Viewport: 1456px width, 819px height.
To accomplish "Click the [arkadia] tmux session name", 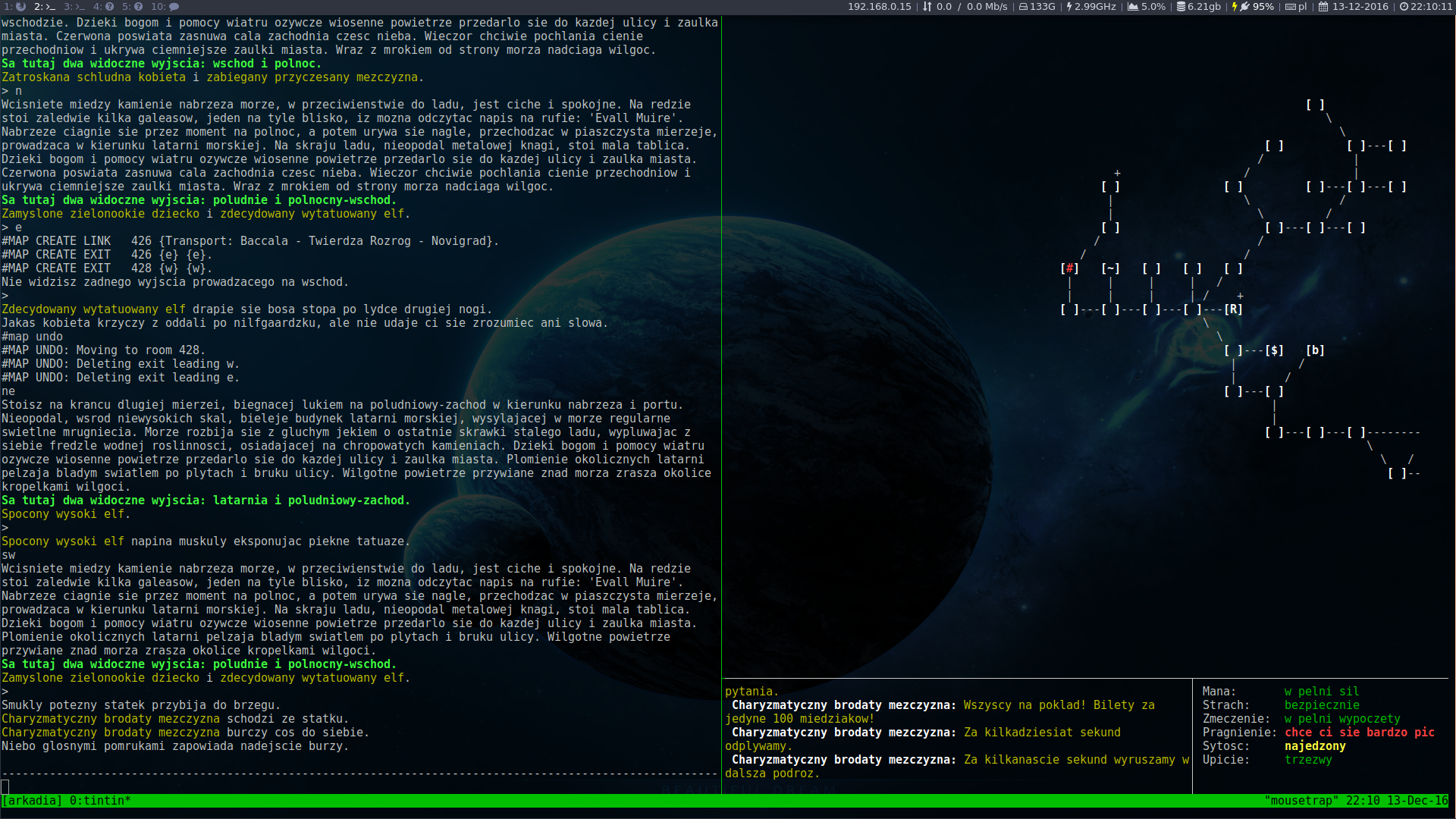I will (x=33, y=801).
